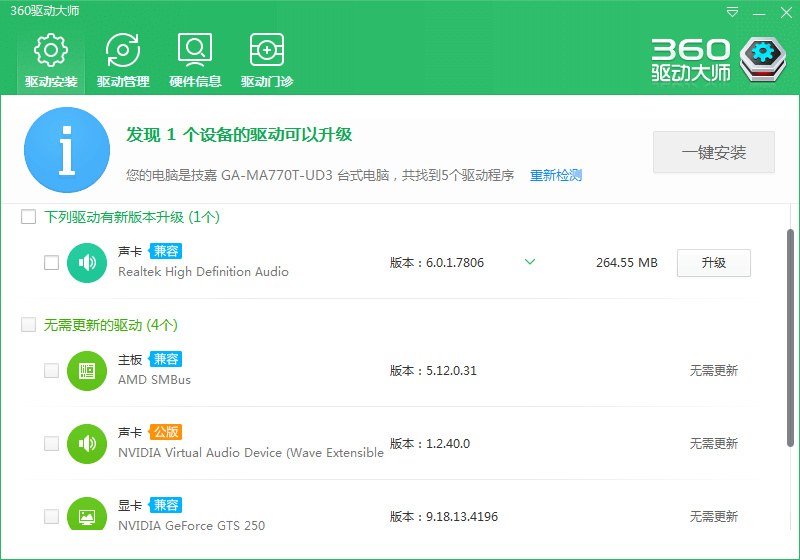800x560 pixels.
Task: Open the 驱动管理 refresh icon tab
Action: (x=123, y=61)
